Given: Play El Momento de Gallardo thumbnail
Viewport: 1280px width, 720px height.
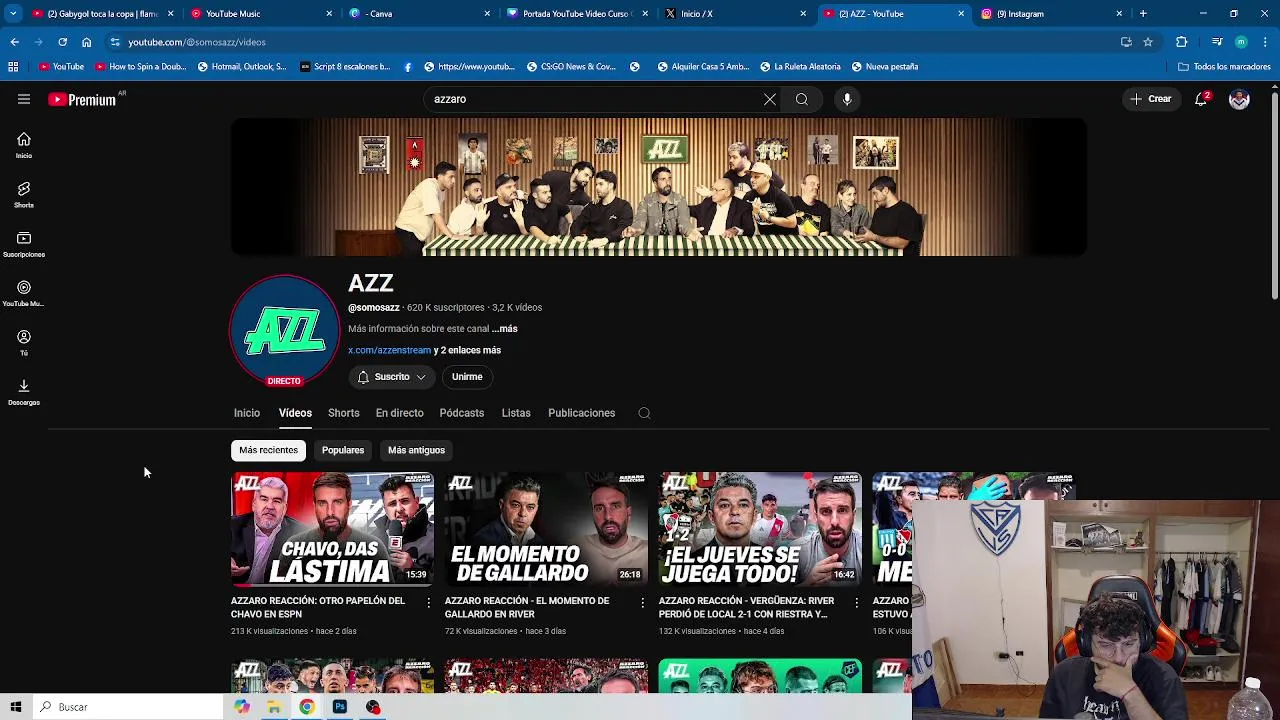Looking at the screenshot, I should [546, 529].
